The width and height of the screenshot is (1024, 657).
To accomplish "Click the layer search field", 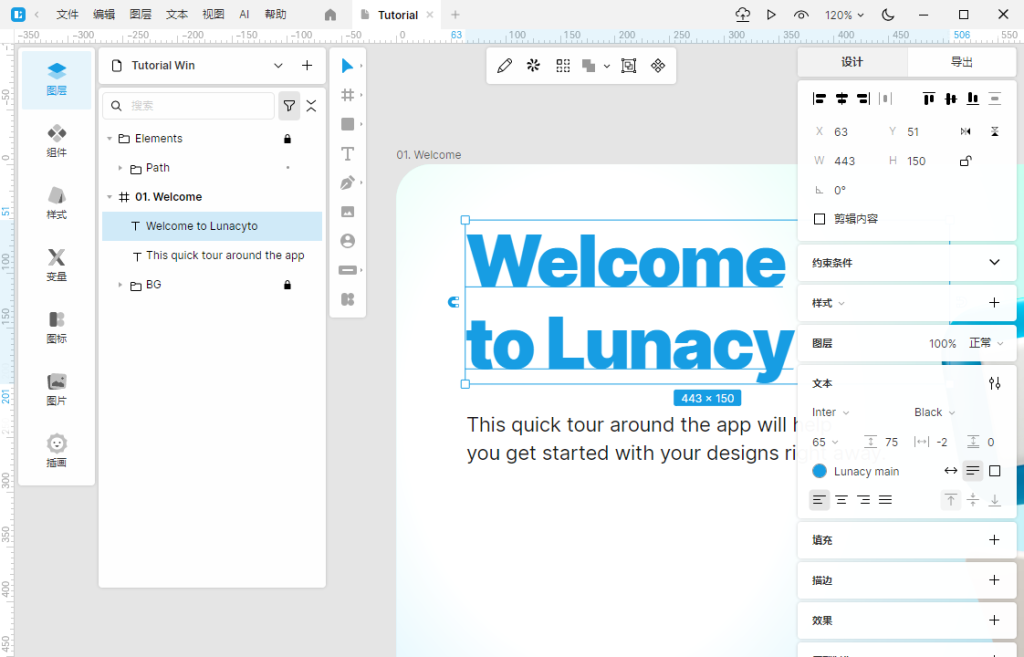I will point(189,106).
